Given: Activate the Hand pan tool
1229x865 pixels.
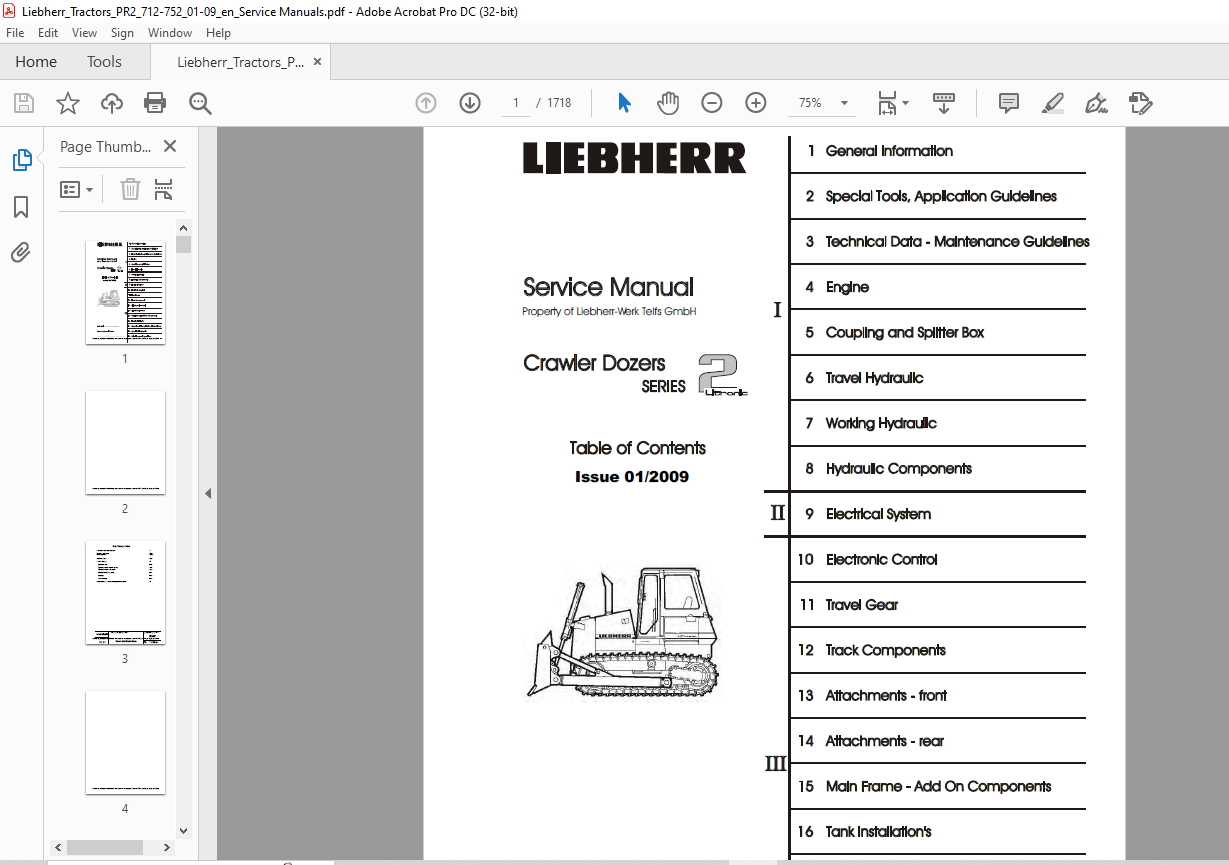Looking at the screenshot, I should 668,103.
